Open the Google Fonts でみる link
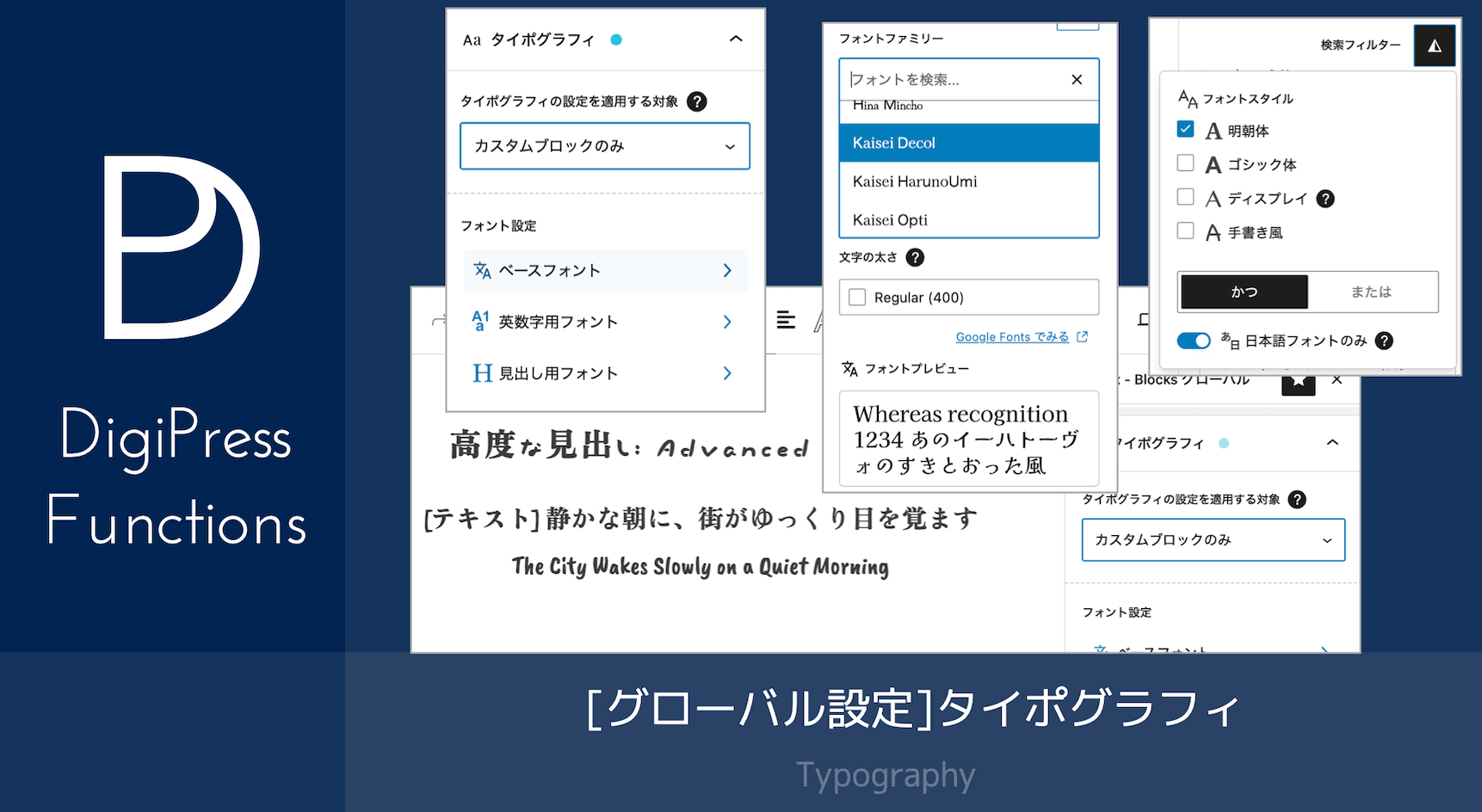 tap(1012, 337)
